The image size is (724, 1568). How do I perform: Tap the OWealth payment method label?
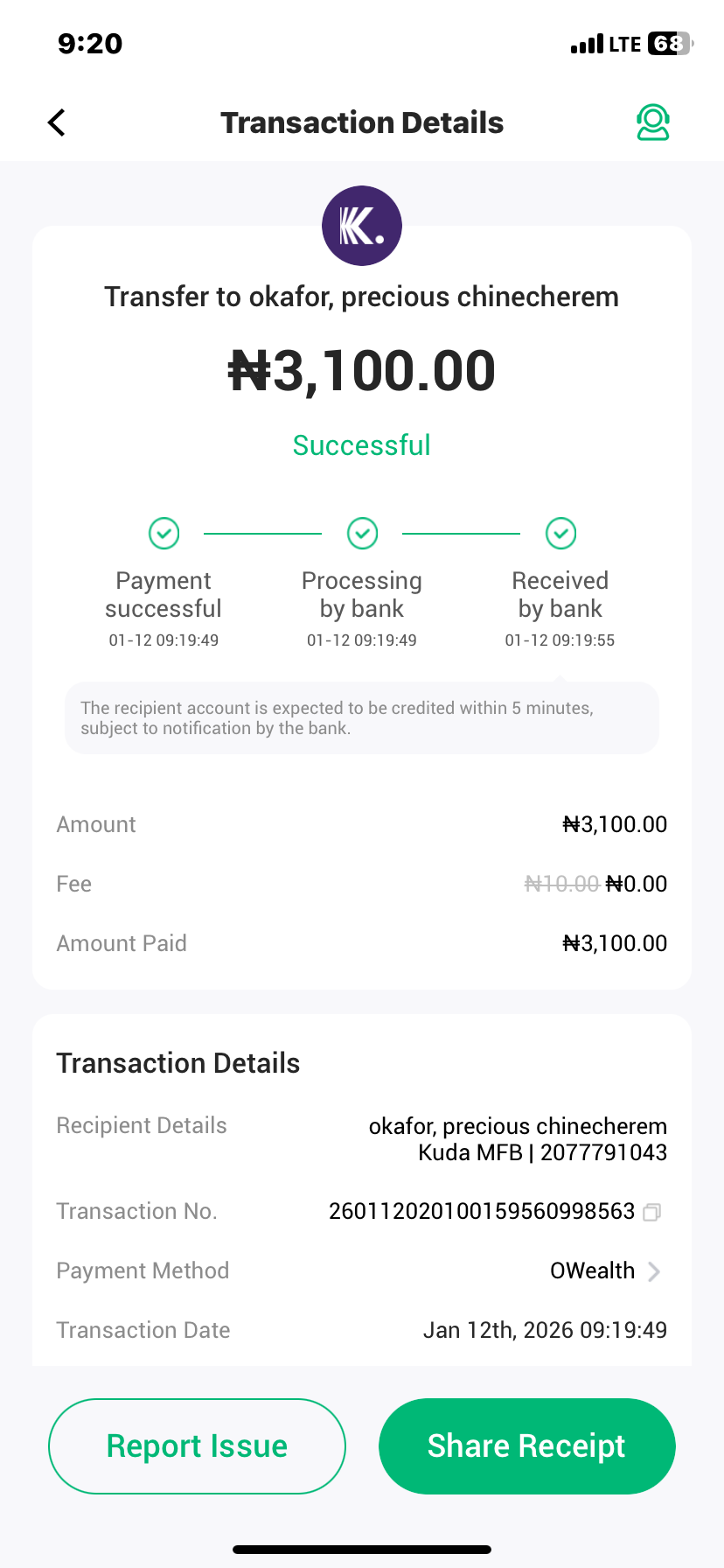tap(592, 1270)
